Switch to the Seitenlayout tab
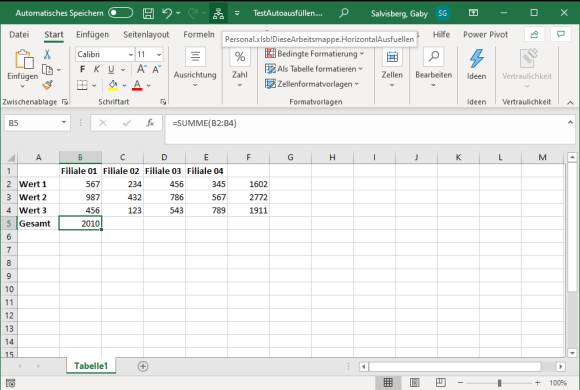 146,35
